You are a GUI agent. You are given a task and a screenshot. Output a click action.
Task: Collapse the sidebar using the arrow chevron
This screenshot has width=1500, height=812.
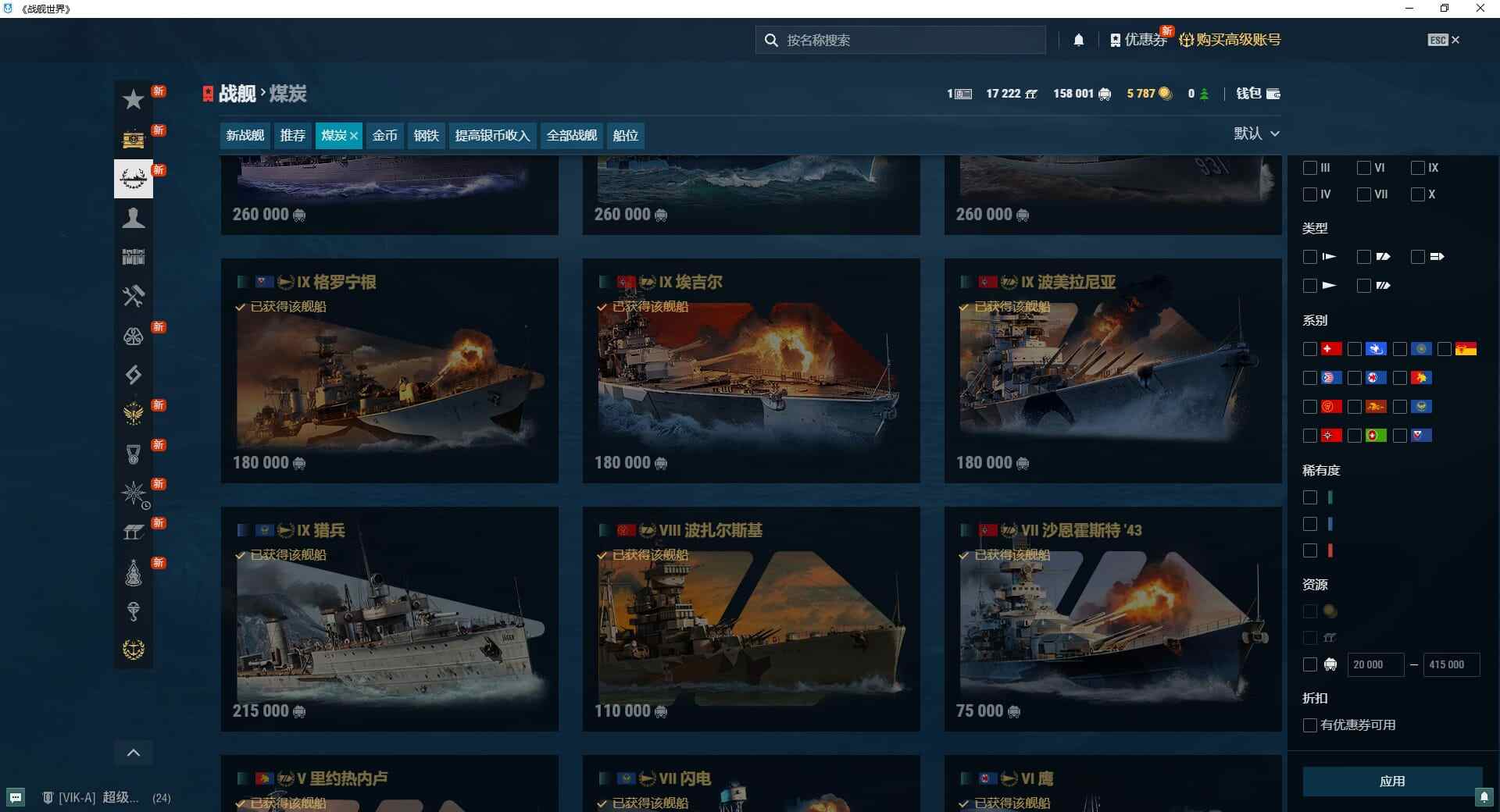(134, 752)
